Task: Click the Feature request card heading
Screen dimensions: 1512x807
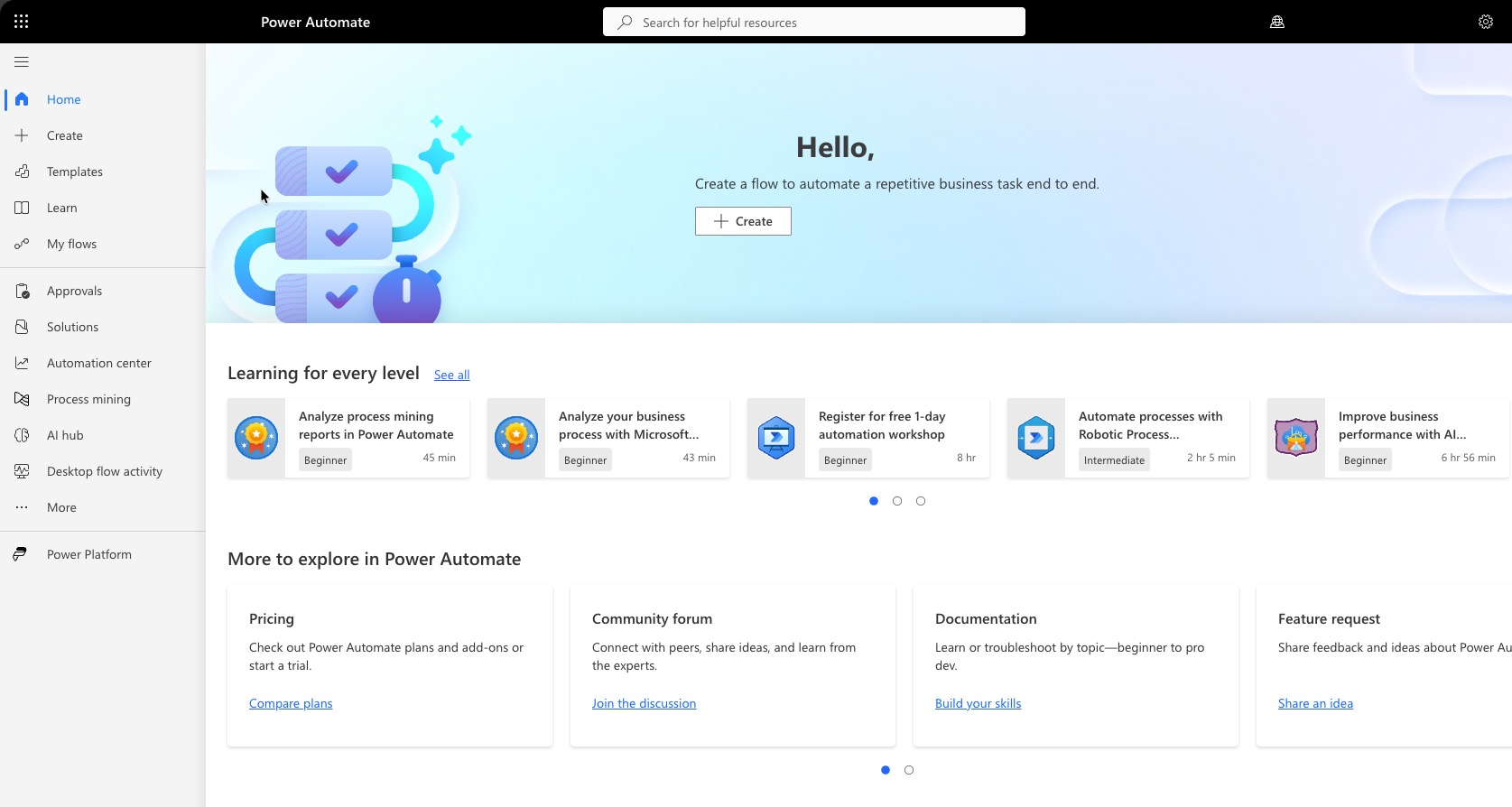Action: point(1329,618)
